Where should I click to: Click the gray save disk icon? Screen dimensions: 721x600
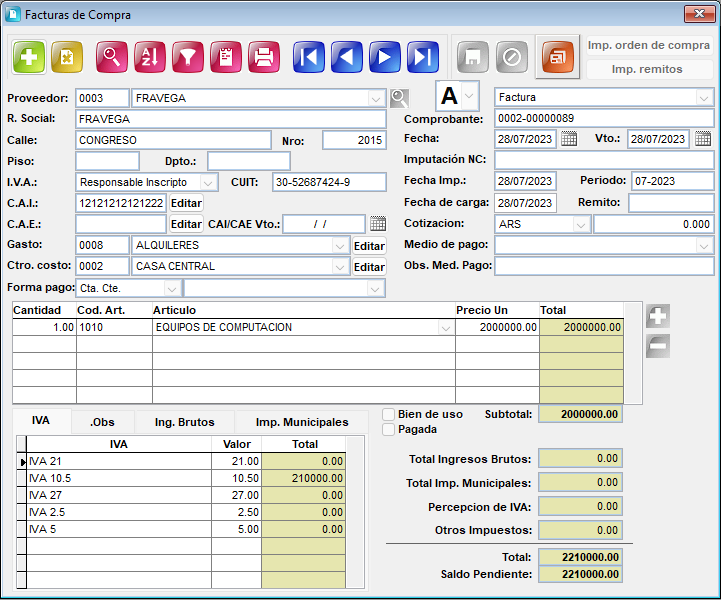coord(473,57)
